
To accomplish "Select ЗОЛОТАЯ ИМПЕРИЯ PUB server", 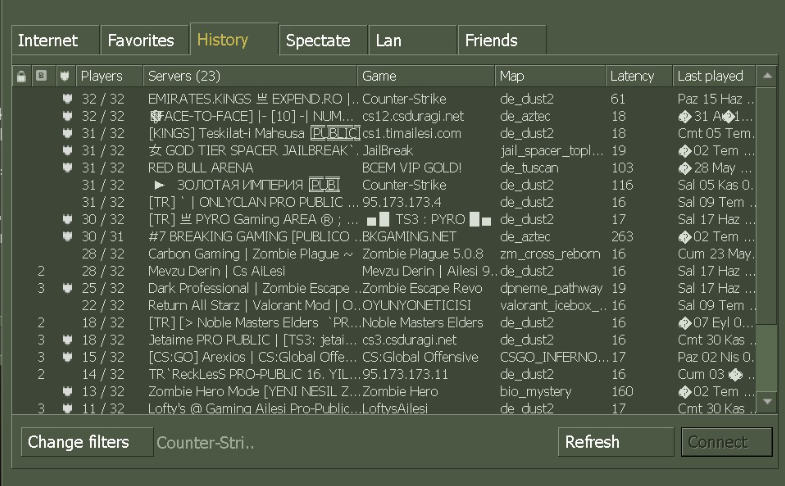I will (247, 185).
